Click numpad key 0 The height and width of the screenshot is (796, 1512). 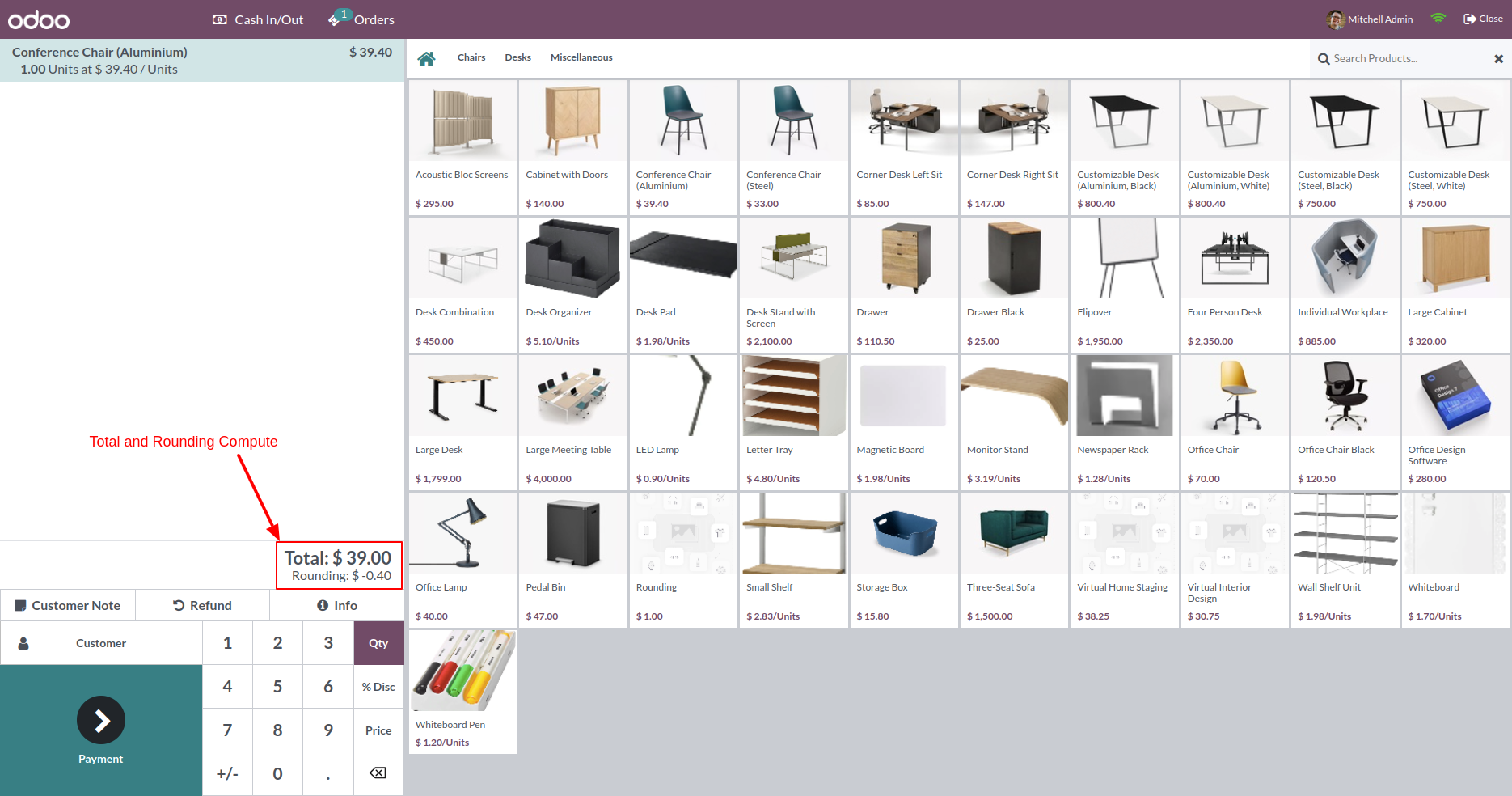click(x=277, y=773)
